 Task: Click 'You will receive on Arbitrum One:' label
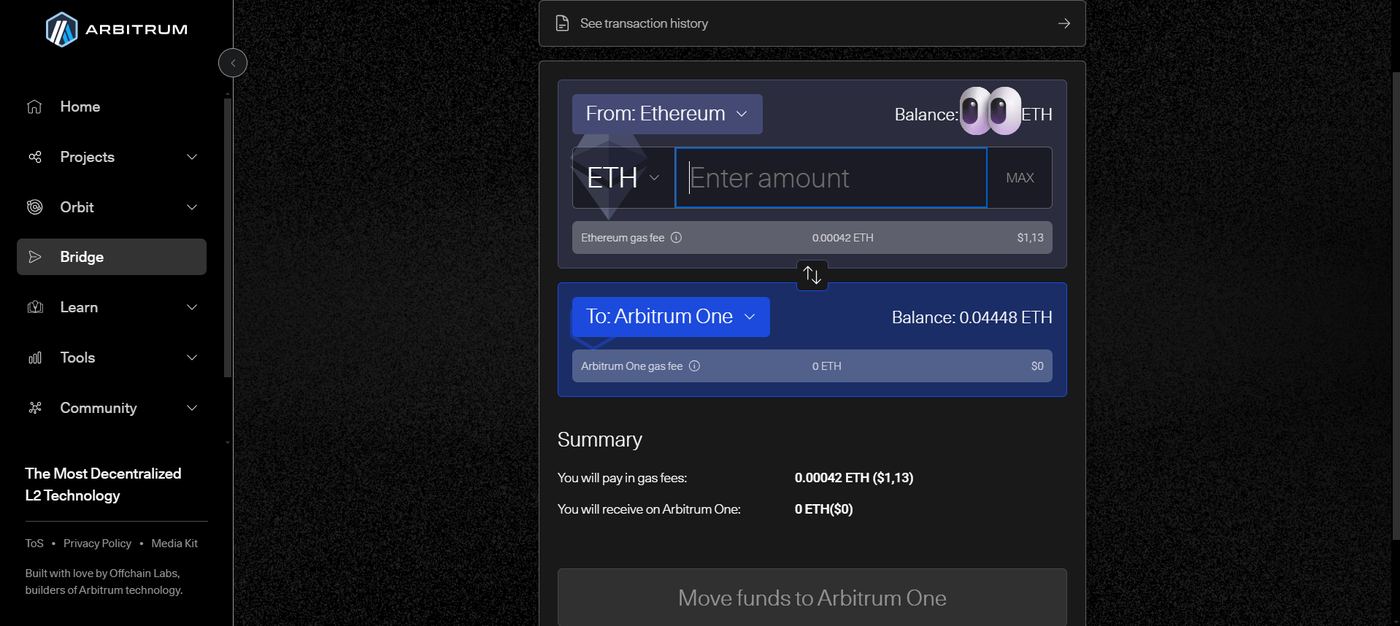[649, 509]
